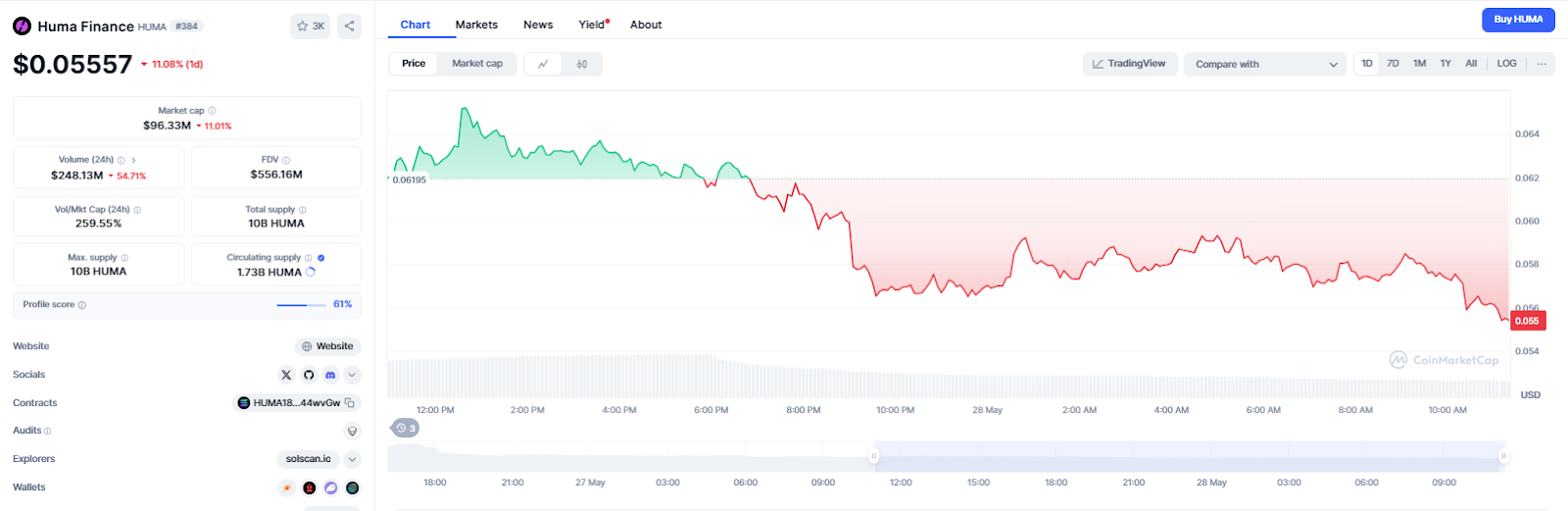The width and height of the screenshot is (1568, 511).
Task: Click the $96.33M market cap value
Action: coord(167,126)
